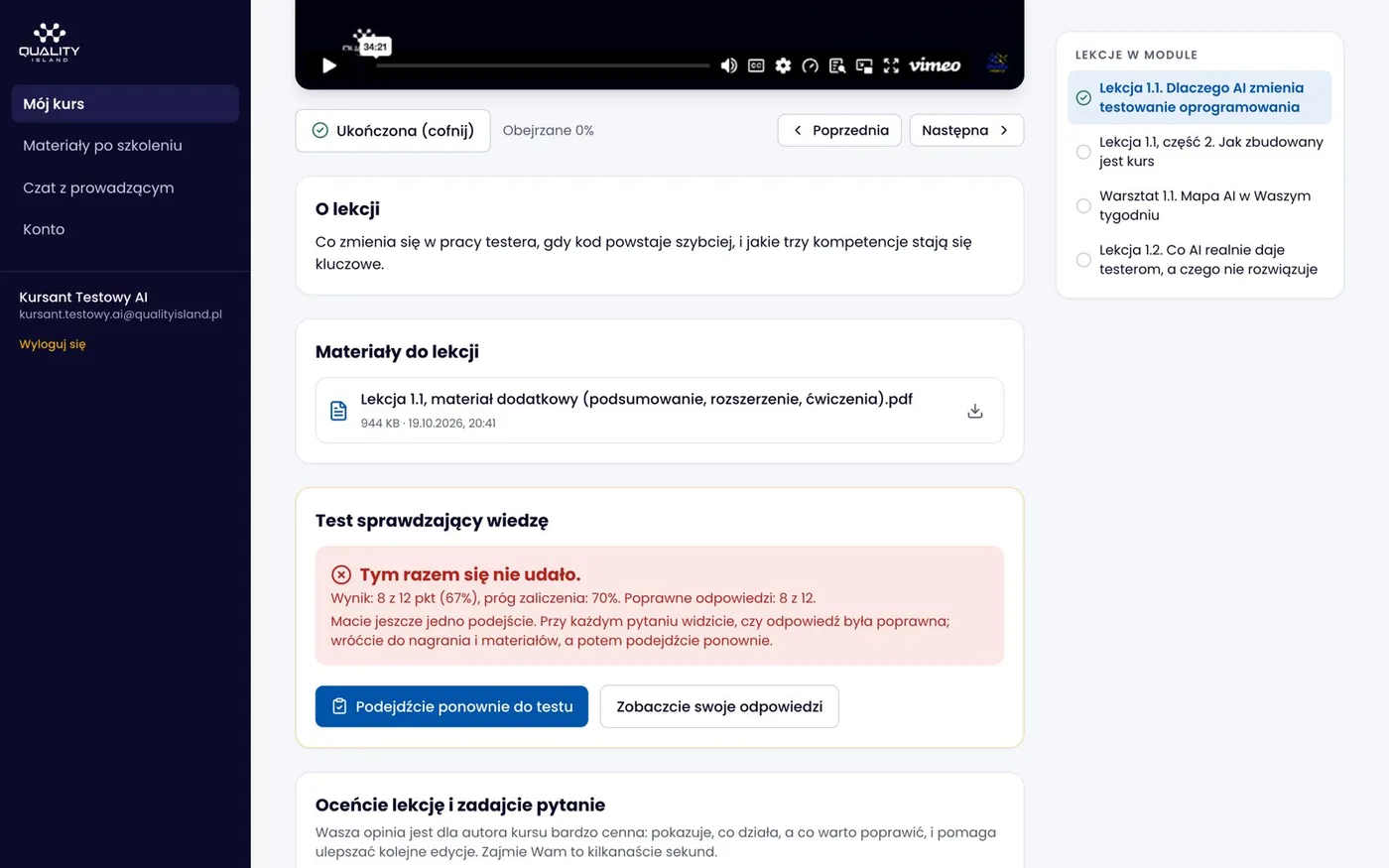This screenshot has height=868, width=1389.
Task: Click green check circle for Lekcja 1.1
Action: [x=1083, y=97]
